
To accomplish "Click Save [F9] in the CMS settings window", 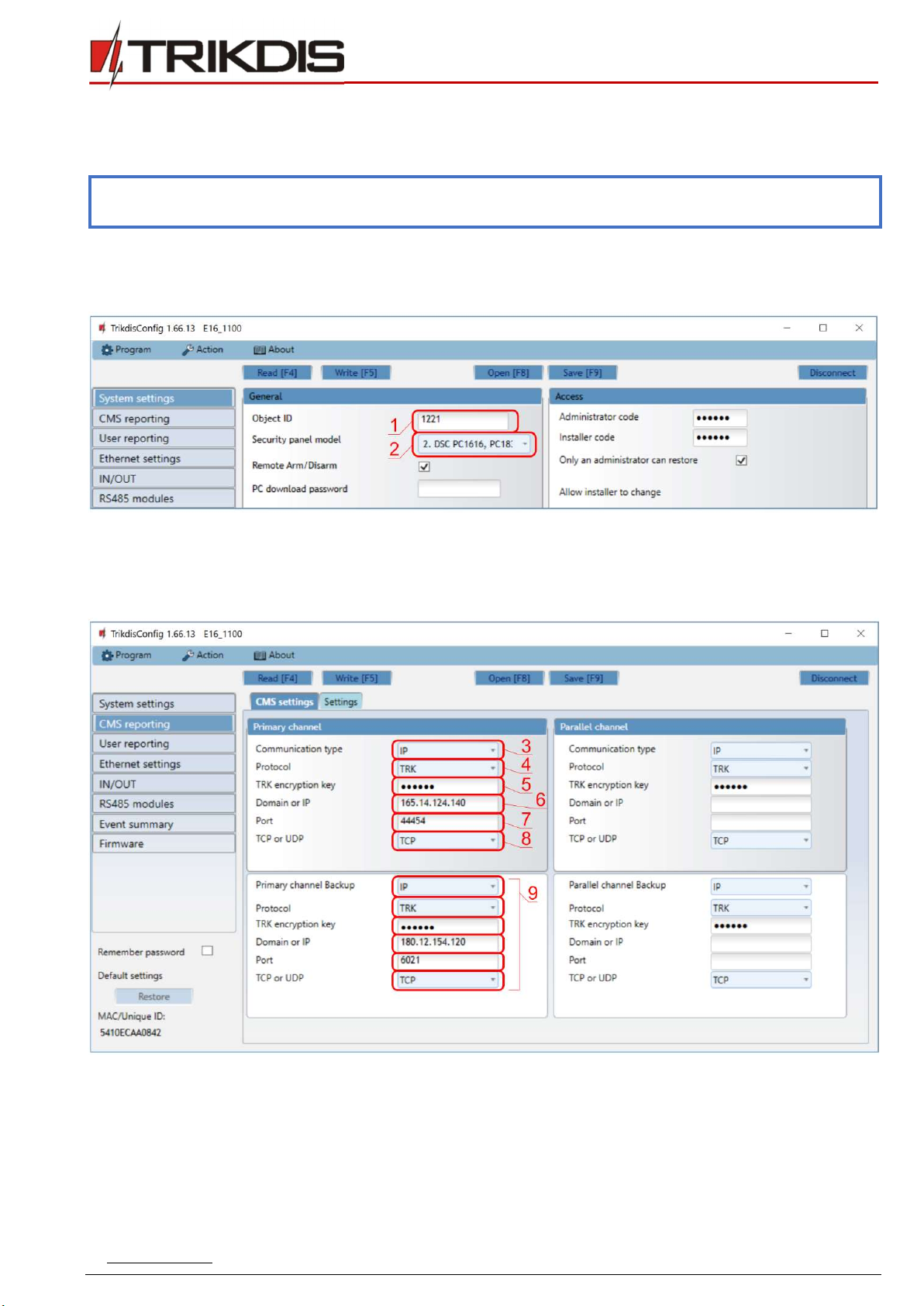I will pos(584,678).
